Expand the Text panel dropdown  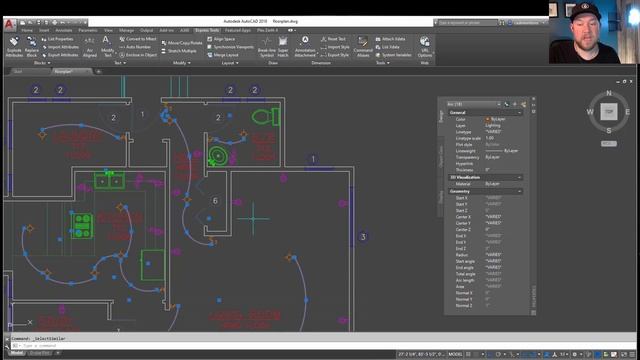tap(120, 63)
